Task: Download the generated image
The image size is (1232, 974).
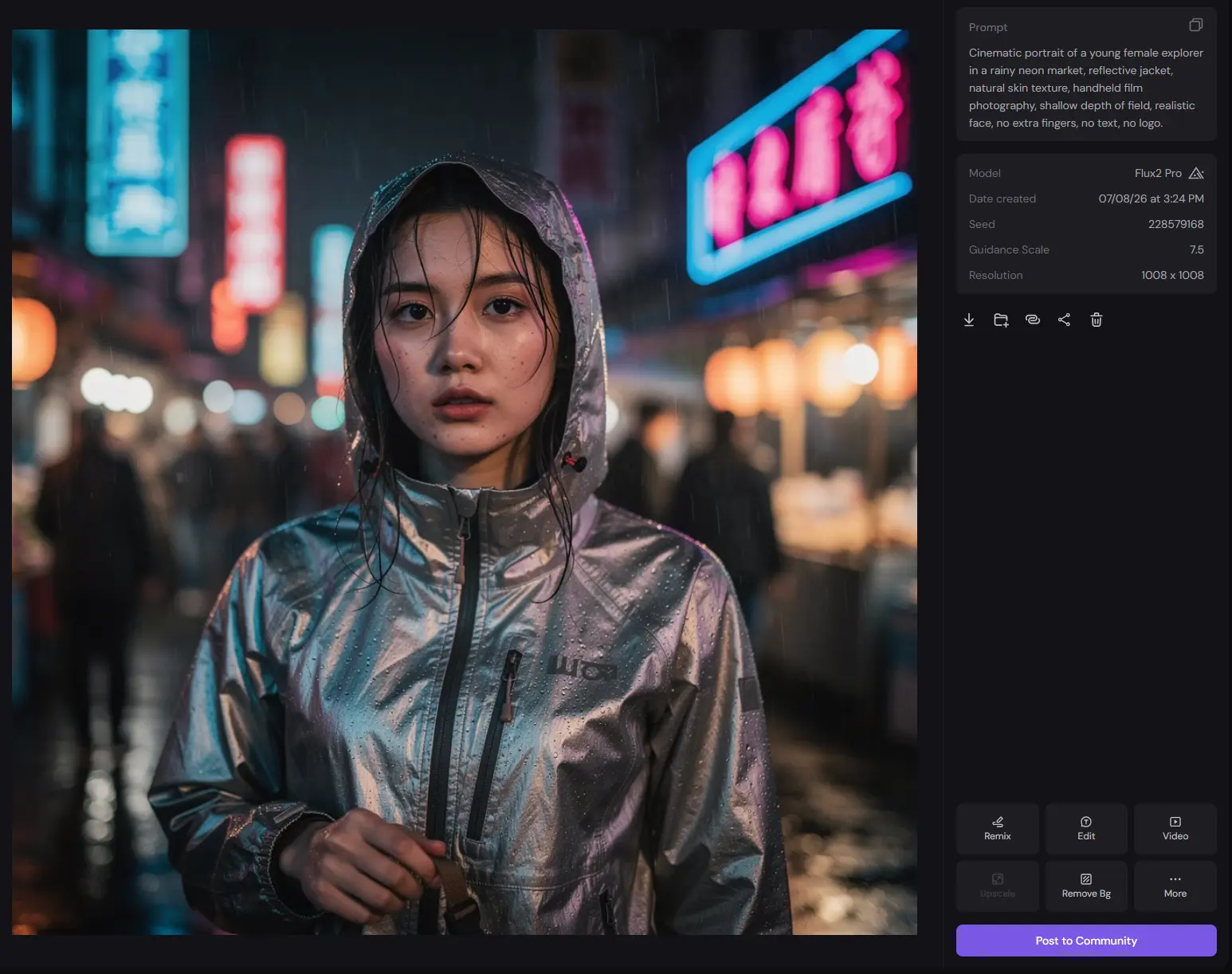Action: tap(969, 320)
